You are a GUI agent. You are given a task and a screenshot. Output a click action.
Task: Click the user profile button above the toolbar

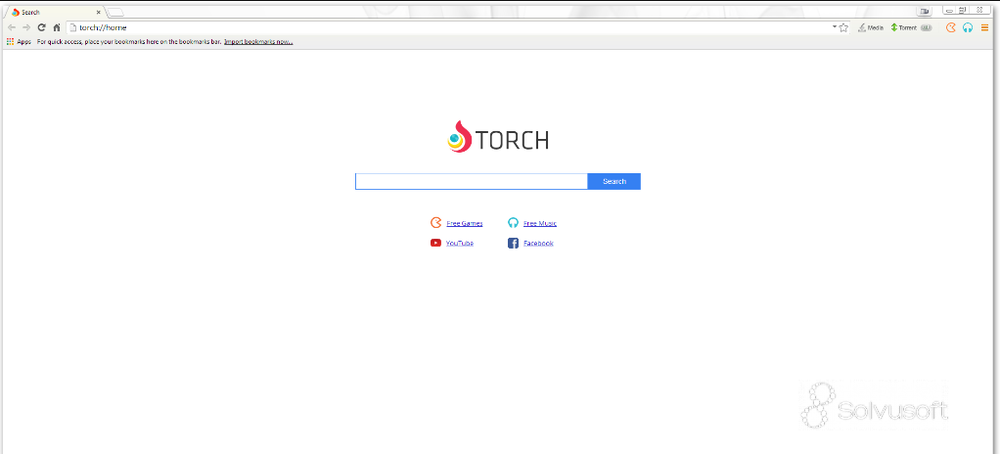coord(925,10)
